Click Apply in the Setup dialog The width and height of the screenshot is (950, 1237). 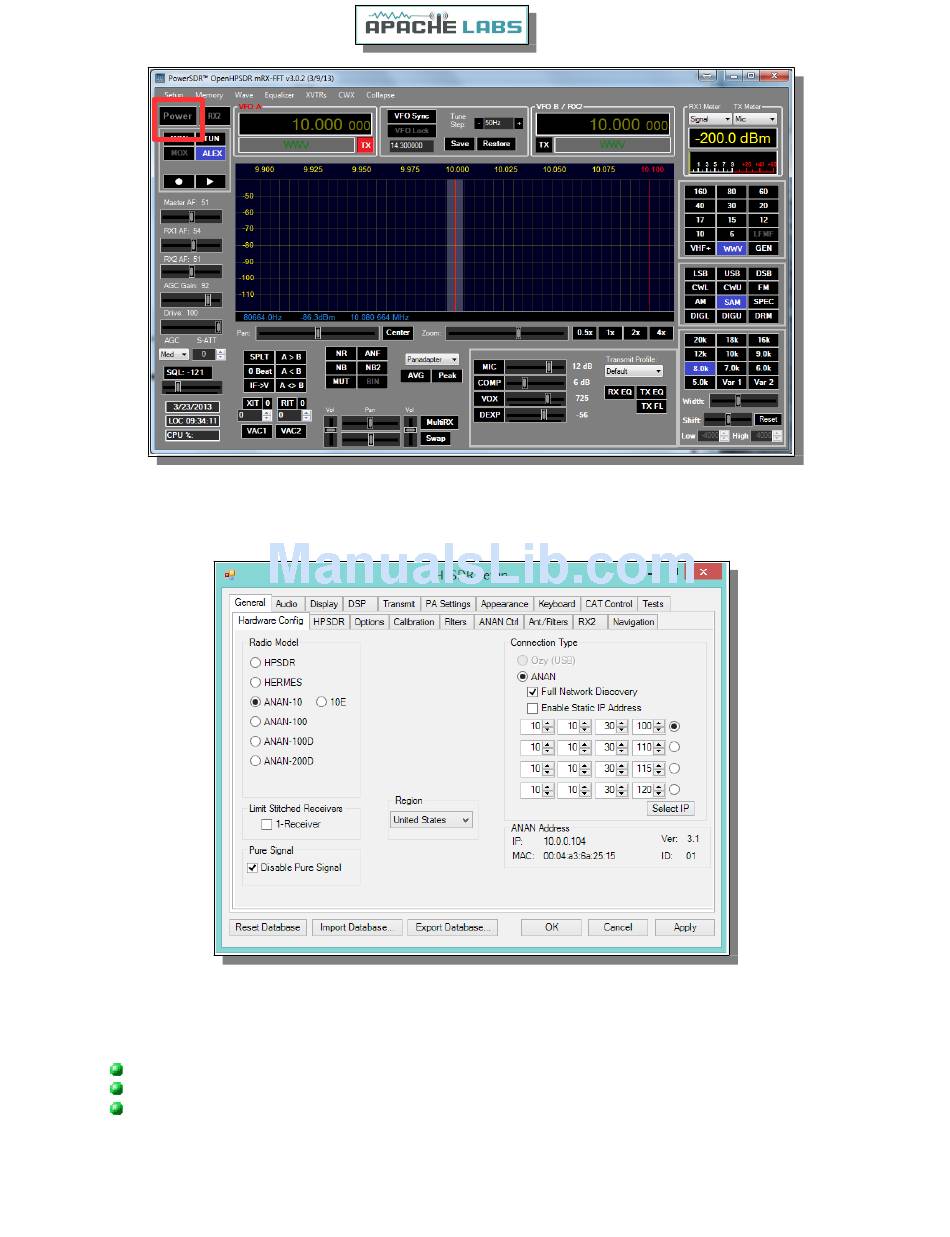[x=685, y=927]
